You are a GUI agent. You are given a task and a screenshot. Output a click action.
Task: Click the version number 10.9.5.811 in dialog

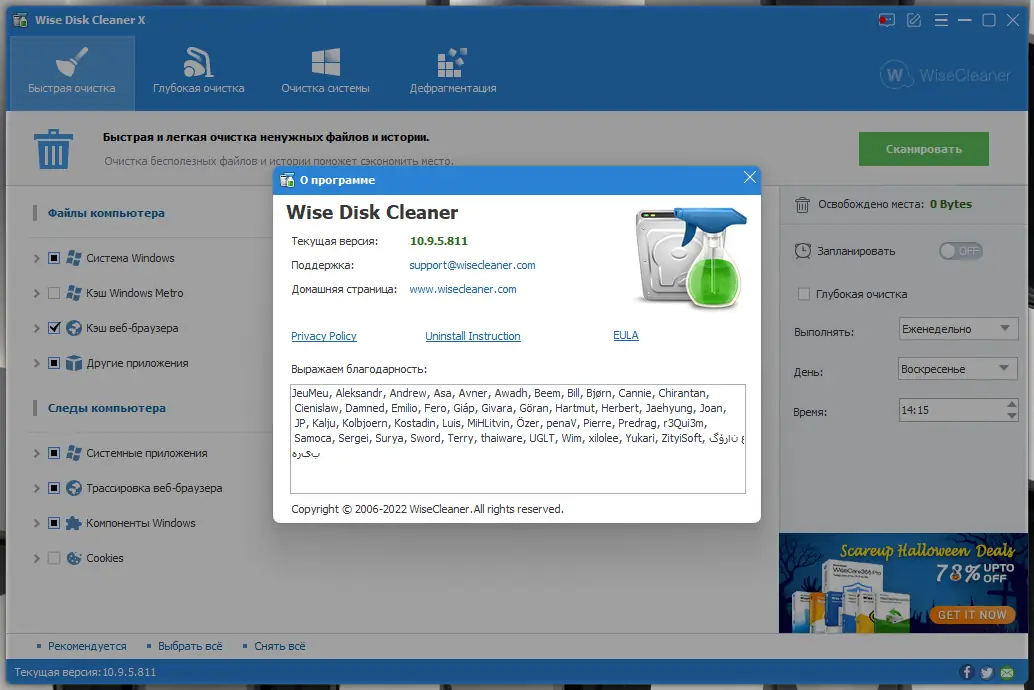coord(439,241)
